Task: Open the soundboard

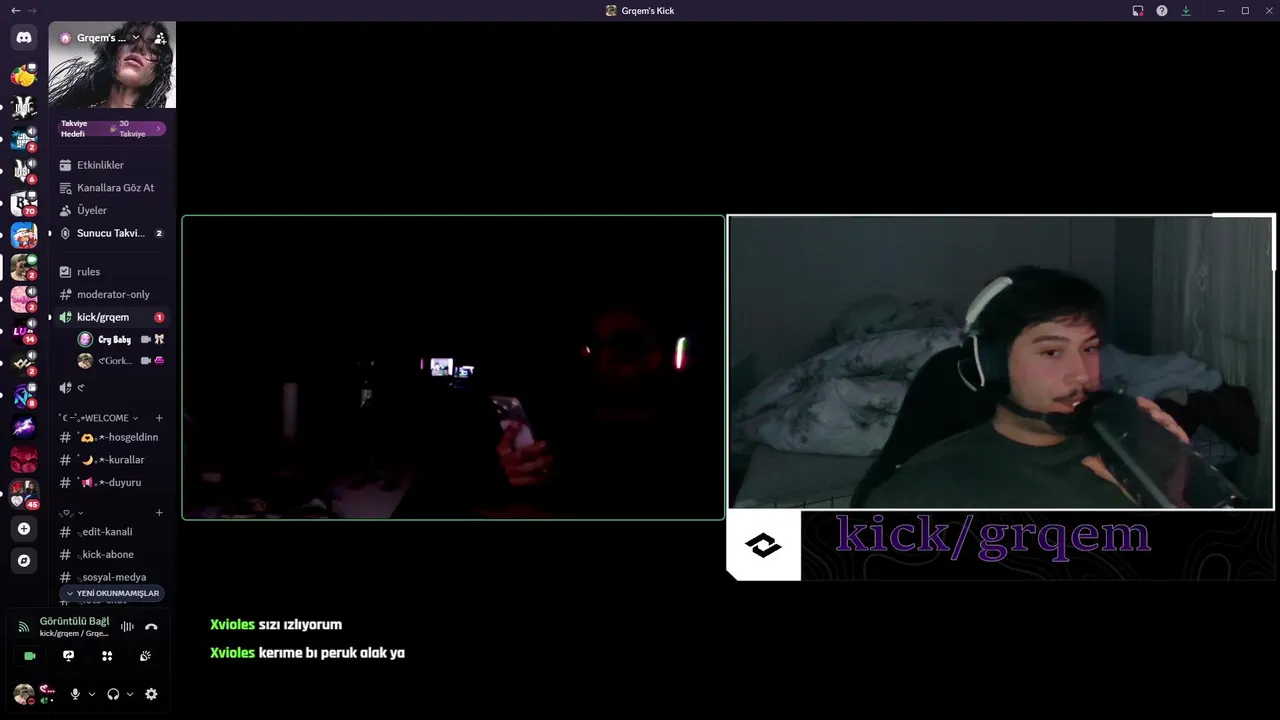Action: [x=145, y=656]
